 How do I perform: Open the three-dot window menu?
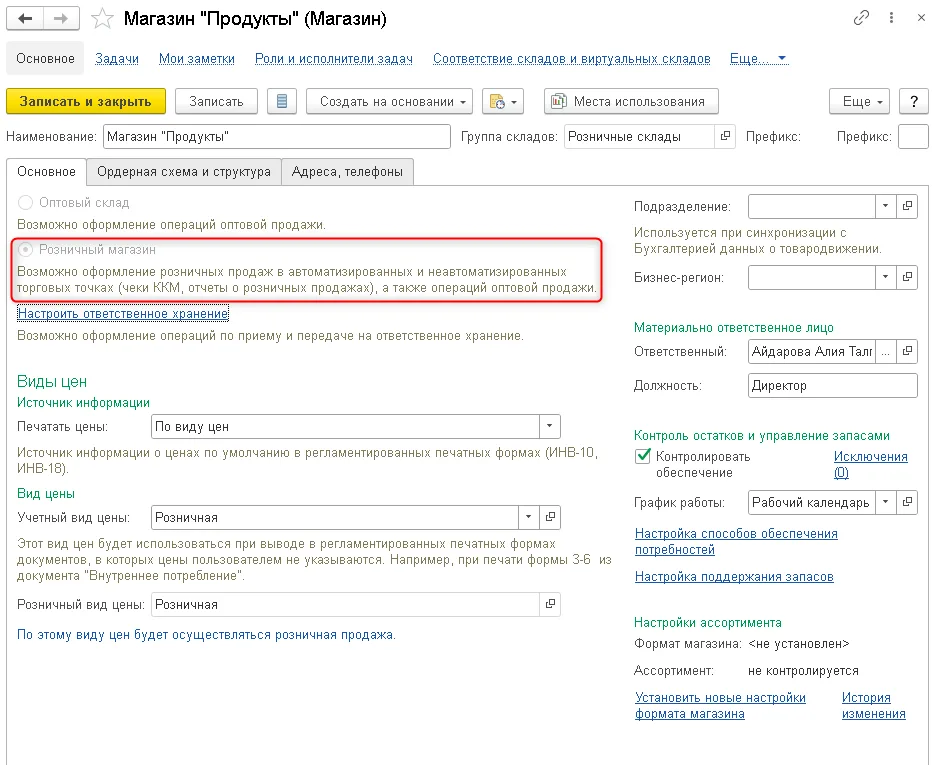point(891,18)
